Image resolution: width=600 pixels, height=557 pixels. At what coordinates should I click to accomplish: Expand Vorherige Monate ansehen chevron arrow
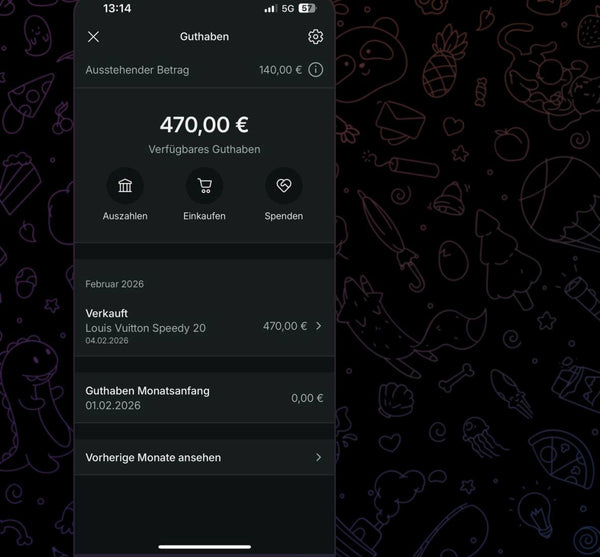[x=318, y=457]
